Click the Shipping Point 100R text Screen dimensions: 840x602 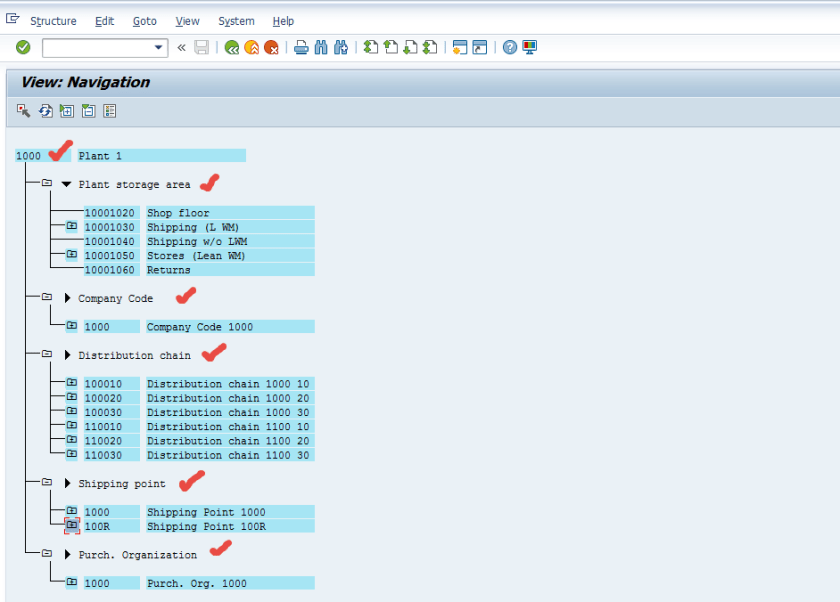coord(206,526)
